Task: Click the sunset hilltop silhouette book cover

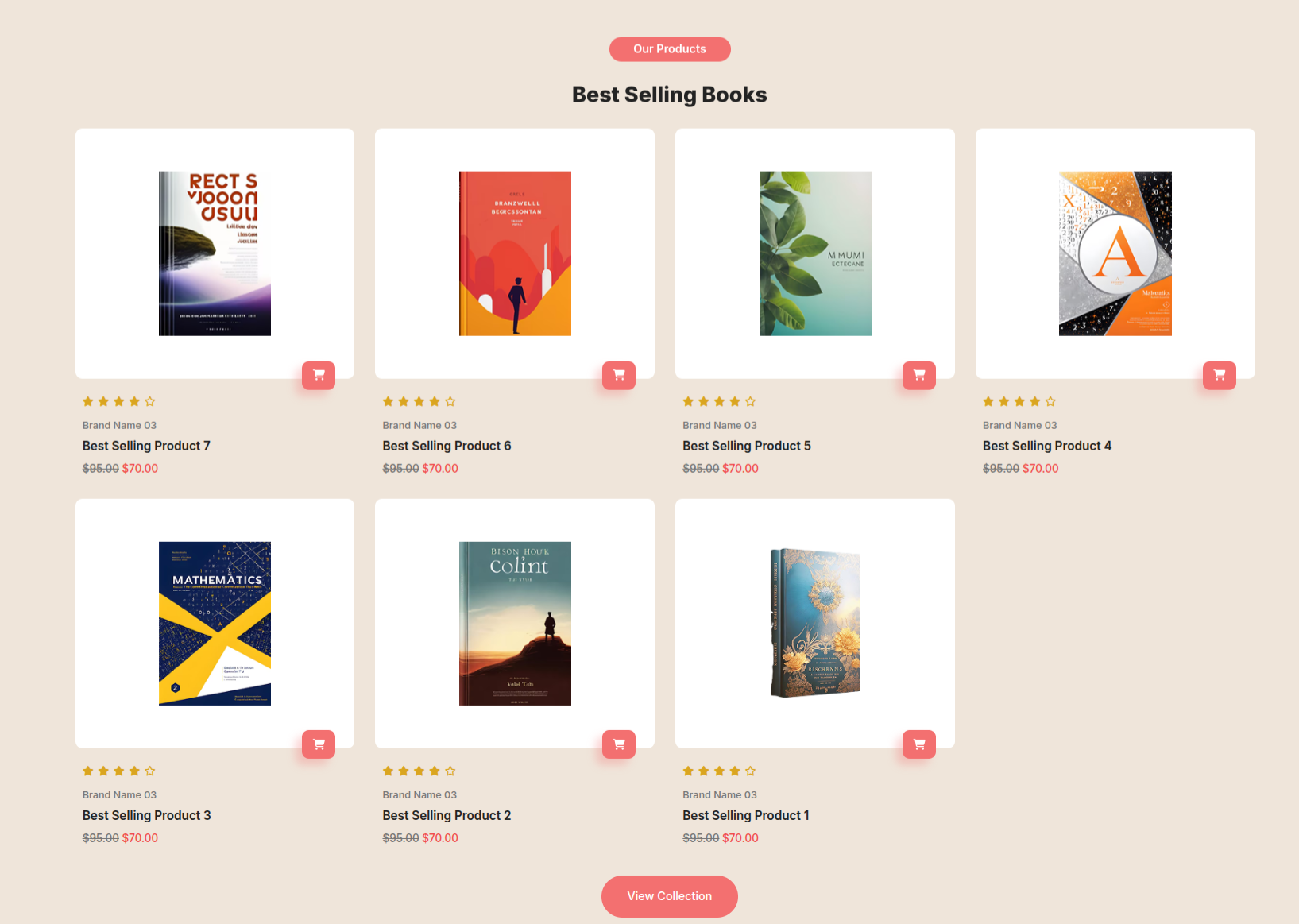Action: 515,624
